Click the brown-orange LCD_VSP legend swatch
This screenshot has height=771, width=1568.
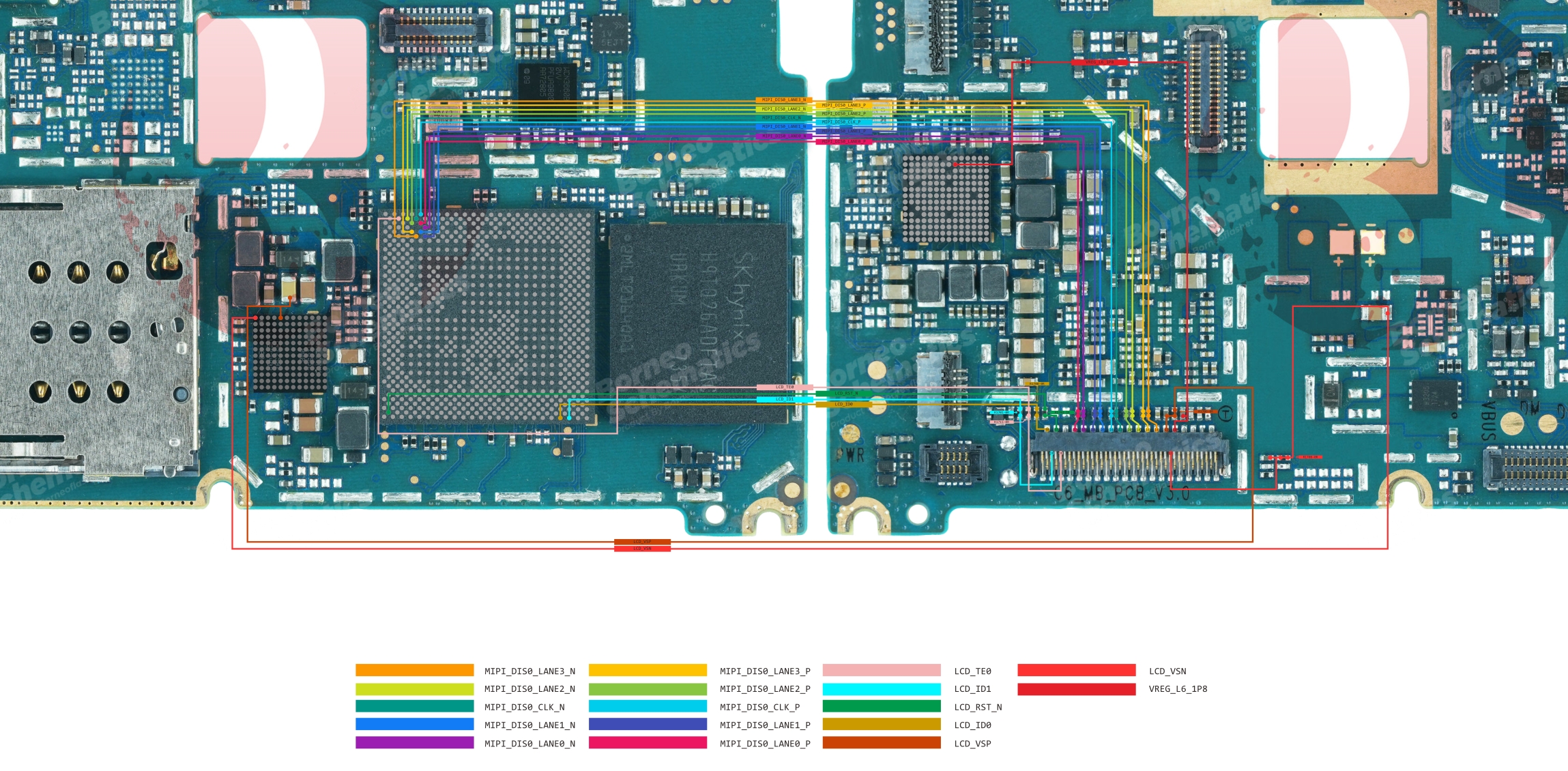[x=882, y=742]
